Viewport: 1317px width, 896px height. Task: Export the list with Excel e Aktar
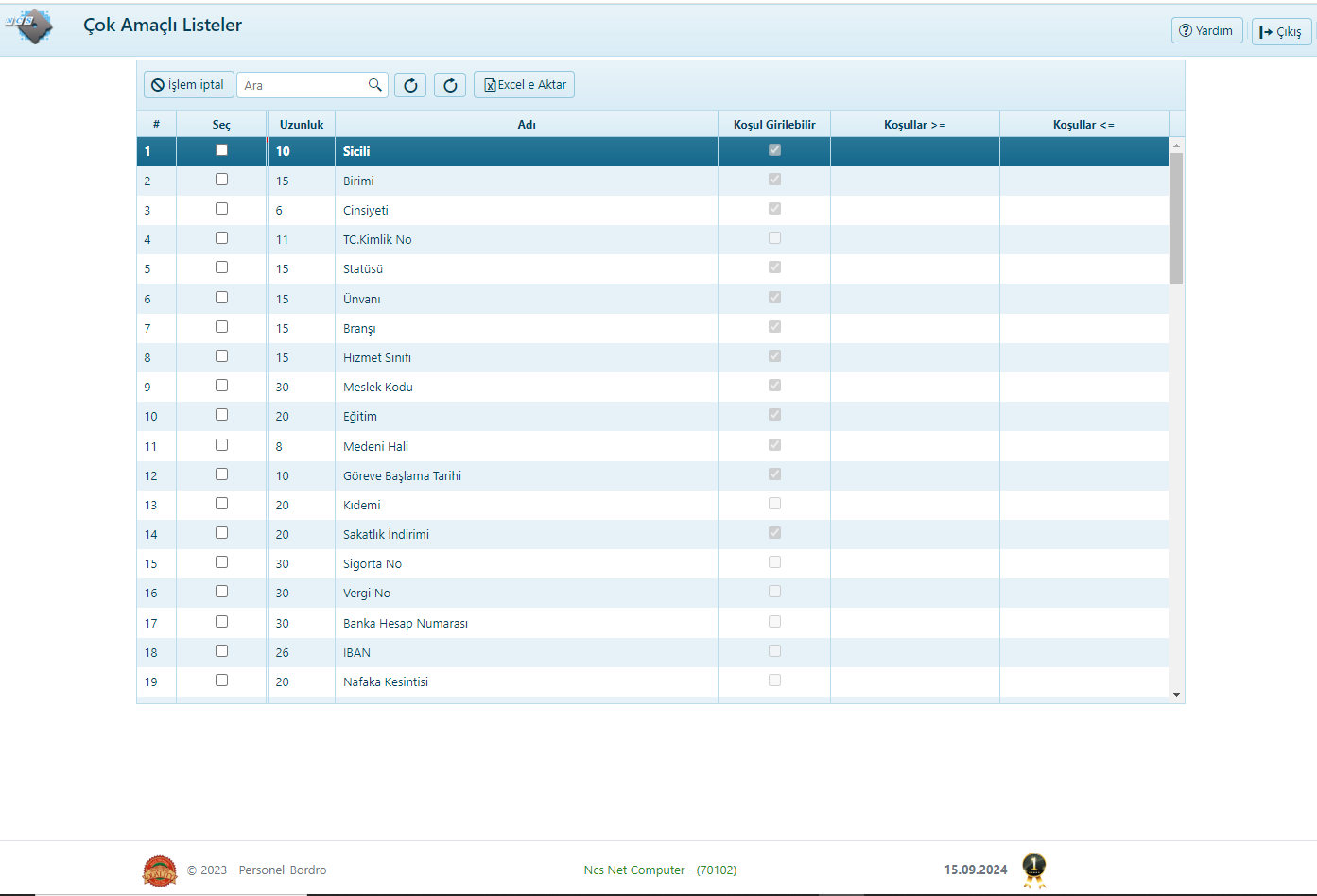click(524, 85)
